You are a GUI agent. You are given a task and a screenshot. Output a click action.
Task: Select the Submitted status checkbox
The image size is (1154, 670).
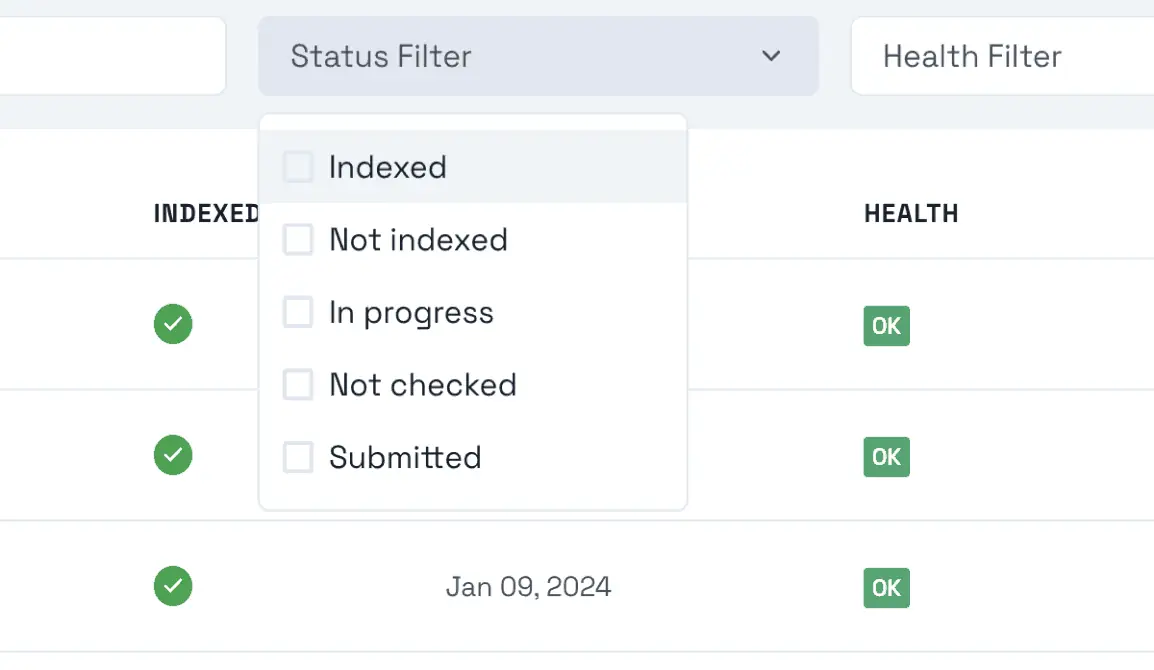(x=297, y=457)
